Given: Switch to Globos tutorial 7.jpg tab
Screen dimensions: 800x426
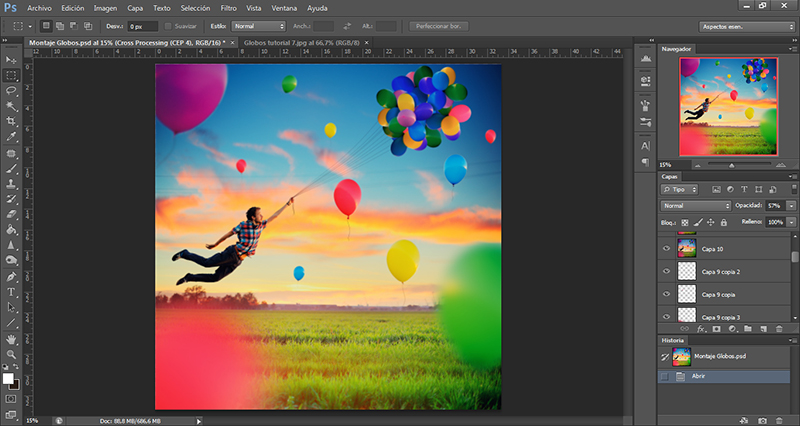Looking at the screenshot, I should (x=302, y=43).
